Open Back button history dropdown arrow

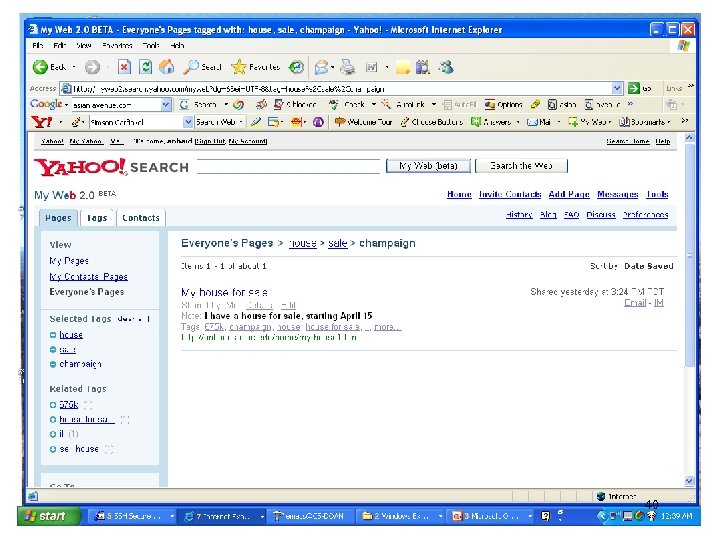74,68
